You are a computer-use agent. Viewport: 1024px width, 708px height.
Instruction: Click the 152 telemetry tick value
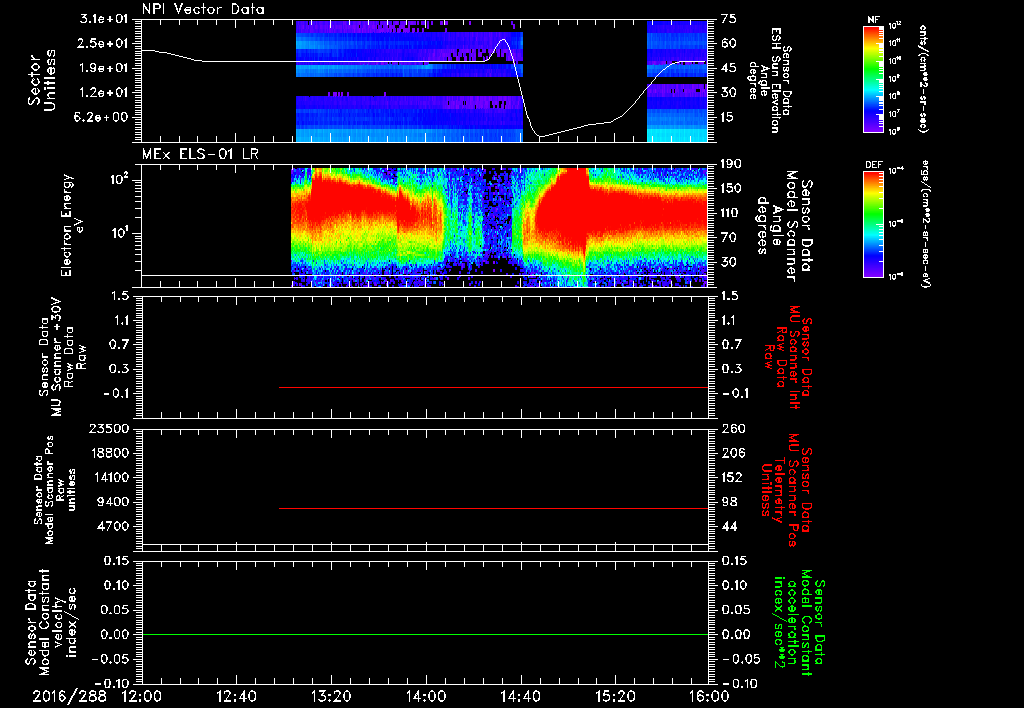(x=732, y=477)
